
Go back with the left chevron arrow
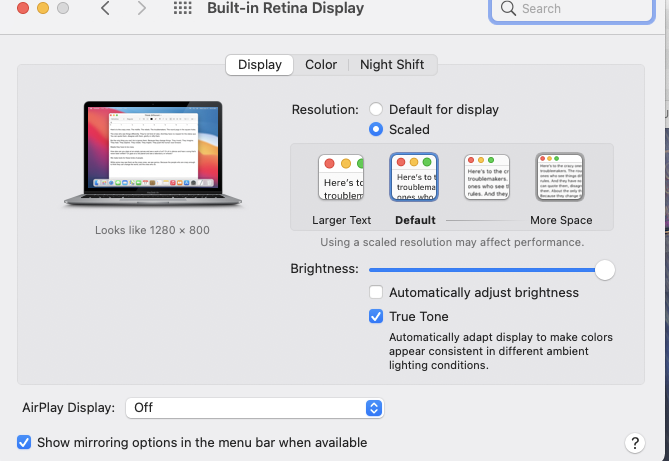[105, 8]
